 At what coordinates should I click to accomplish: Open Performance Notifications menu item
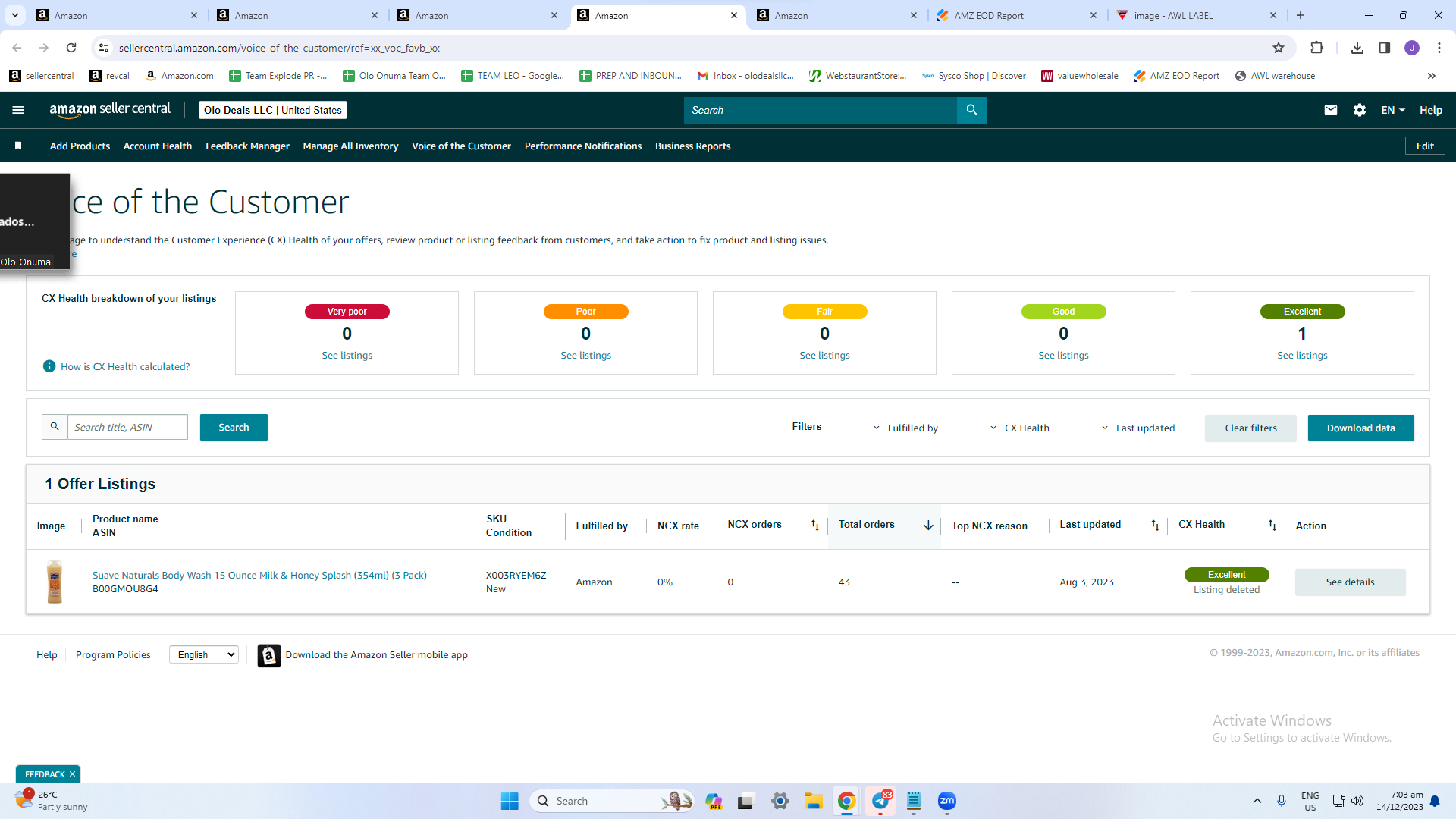tap(583, 146)
